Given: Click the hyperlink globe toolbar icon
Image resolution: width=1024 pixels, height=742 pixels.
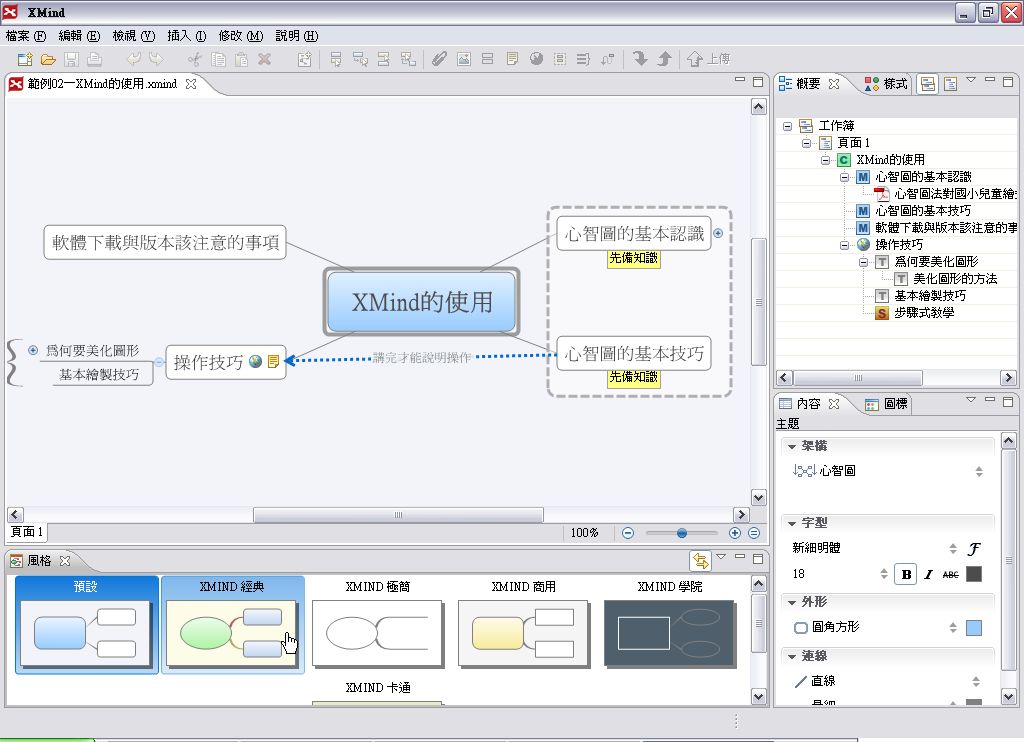Looking at the screenshot, I should tap(536, 59).
